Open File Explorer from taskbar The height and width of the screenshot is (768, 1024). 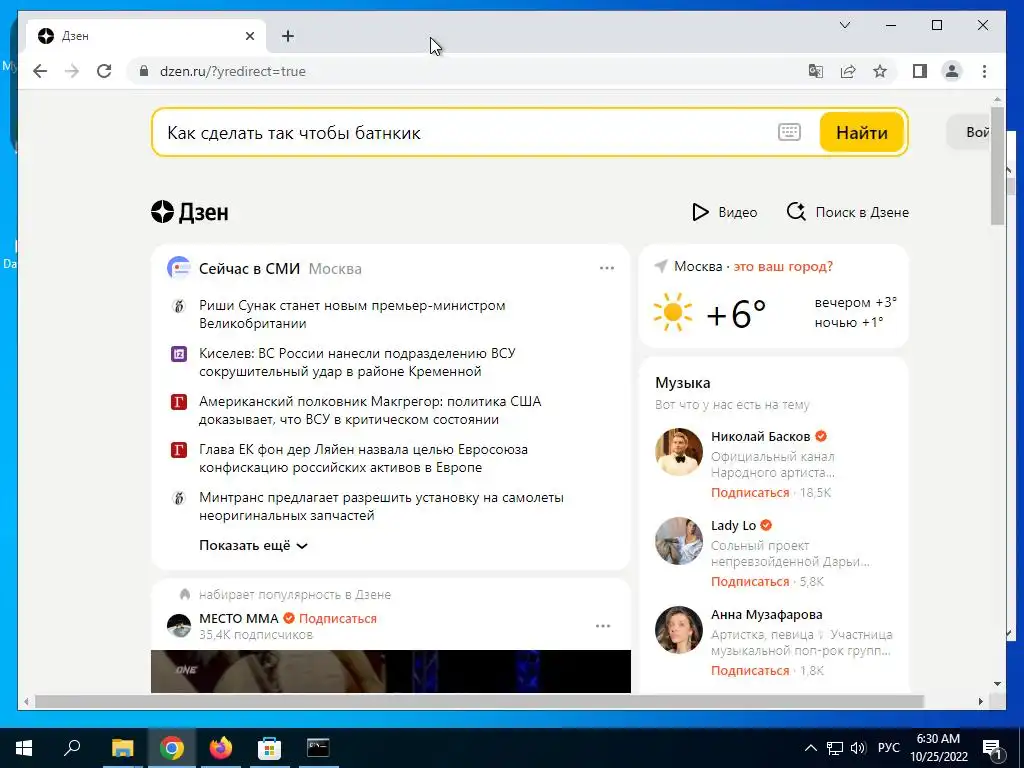point(122,748)
